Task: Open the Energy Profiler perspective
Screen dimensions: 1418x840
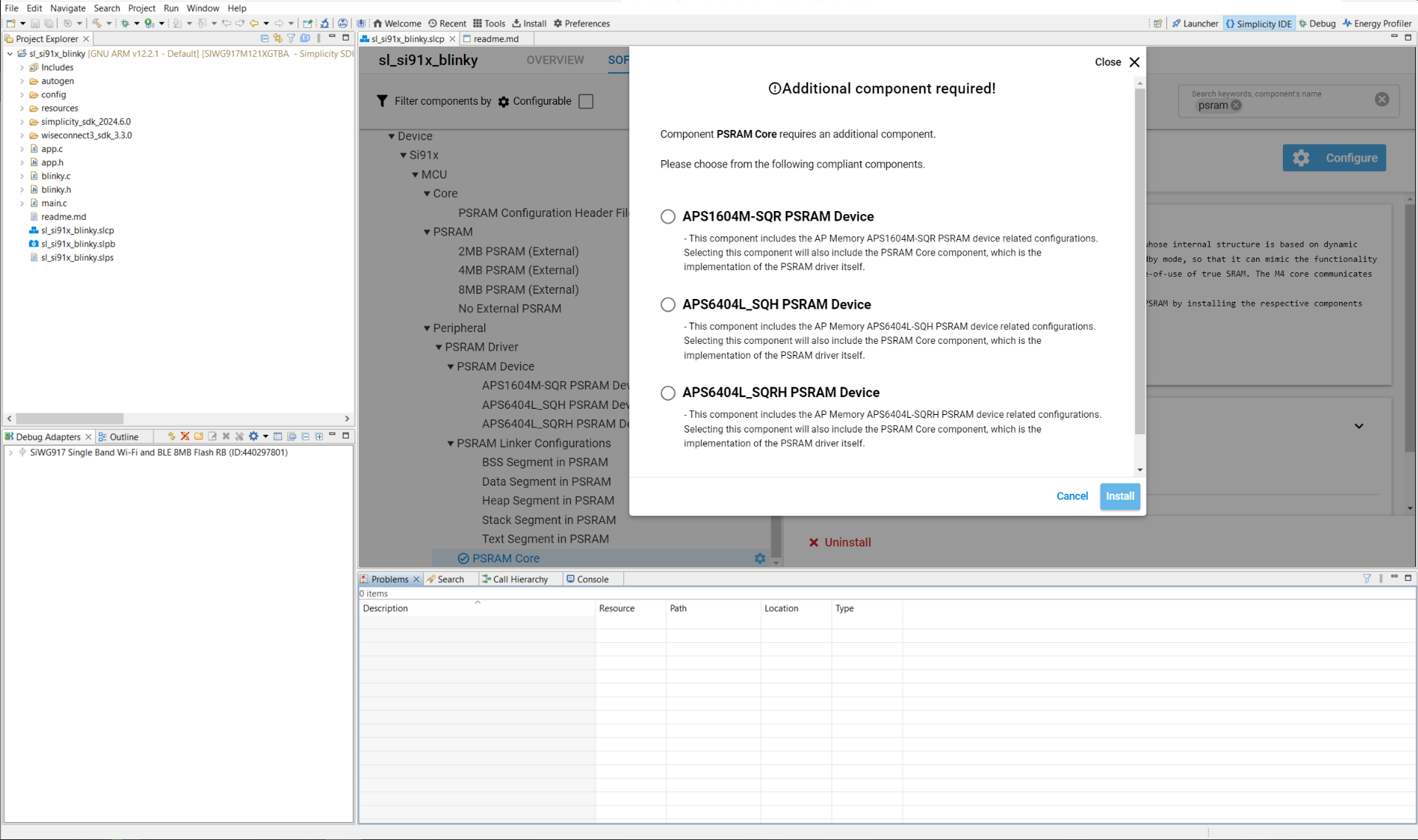Action: point(1377,24)
